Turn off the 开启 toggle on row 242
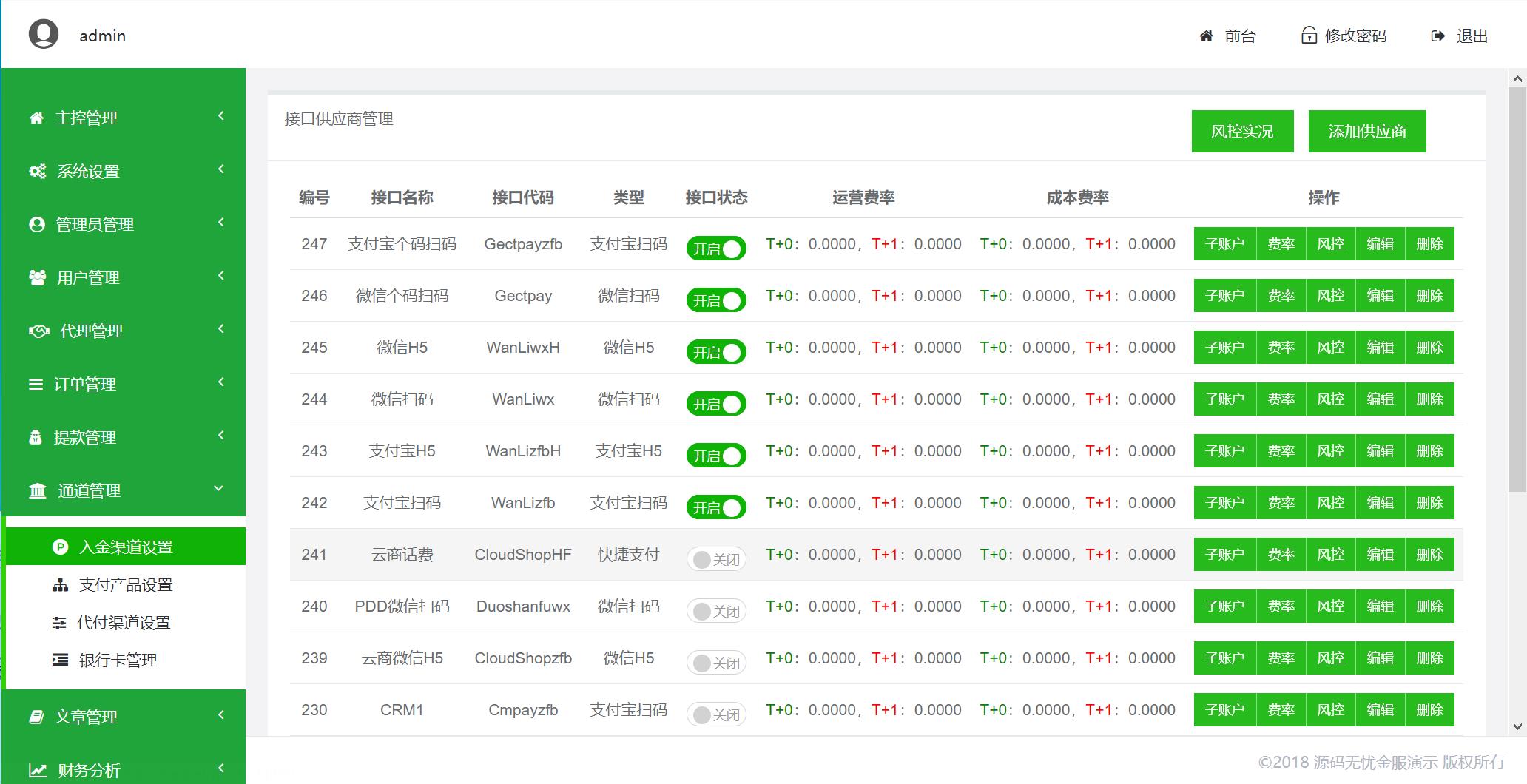The height and width of the screenshot is (784, 1527). [x=715, y=507]
